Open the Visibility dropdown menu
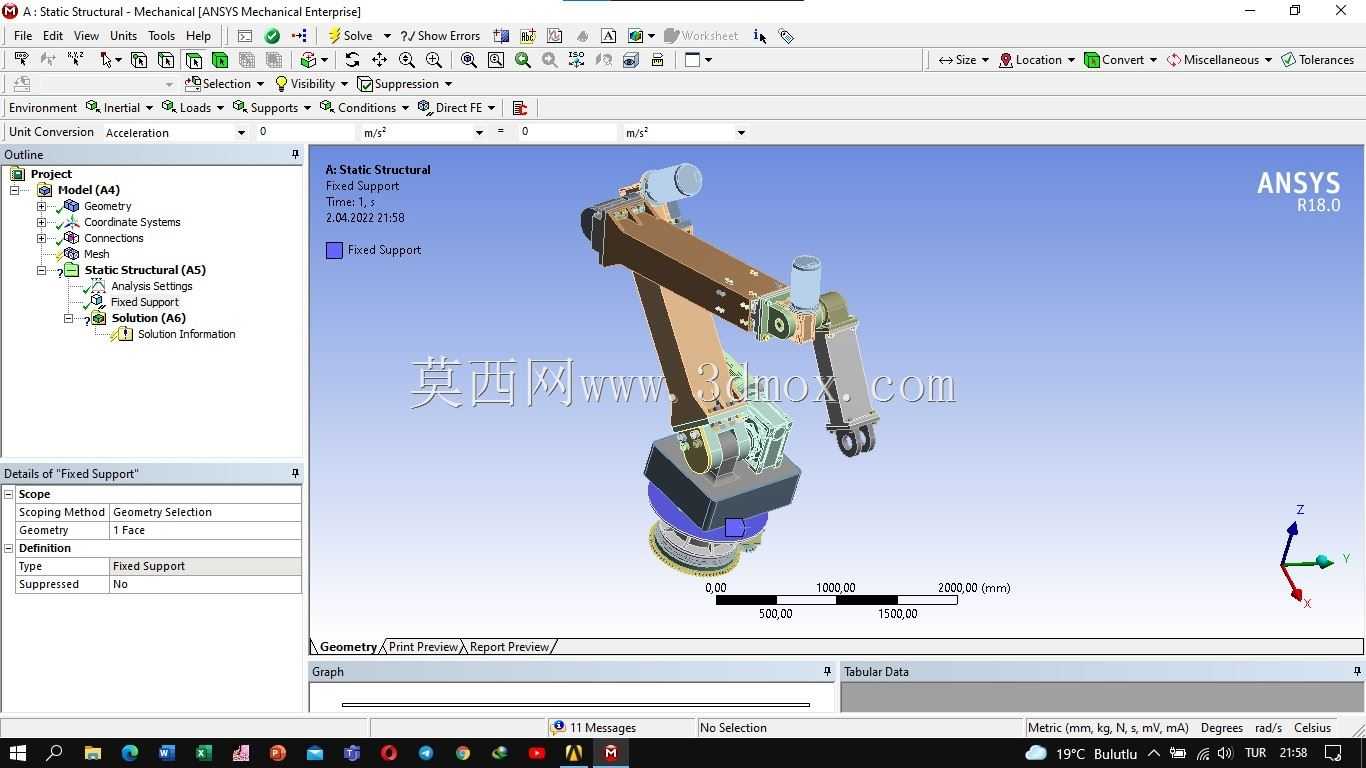 click(x=312, y=84)
